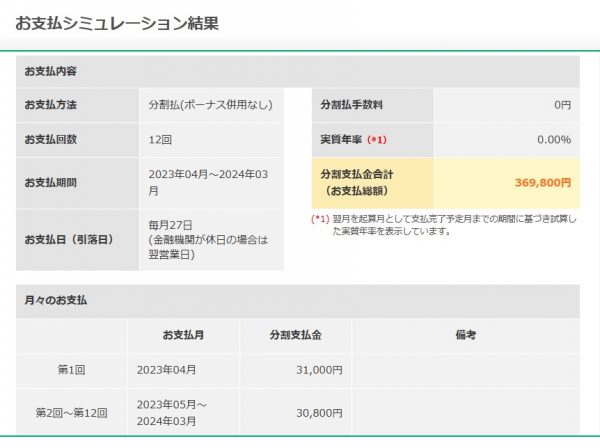Screen dimensions: 600x448
Task: Click the 分割払手数料 label
Action: pos(352,105)
